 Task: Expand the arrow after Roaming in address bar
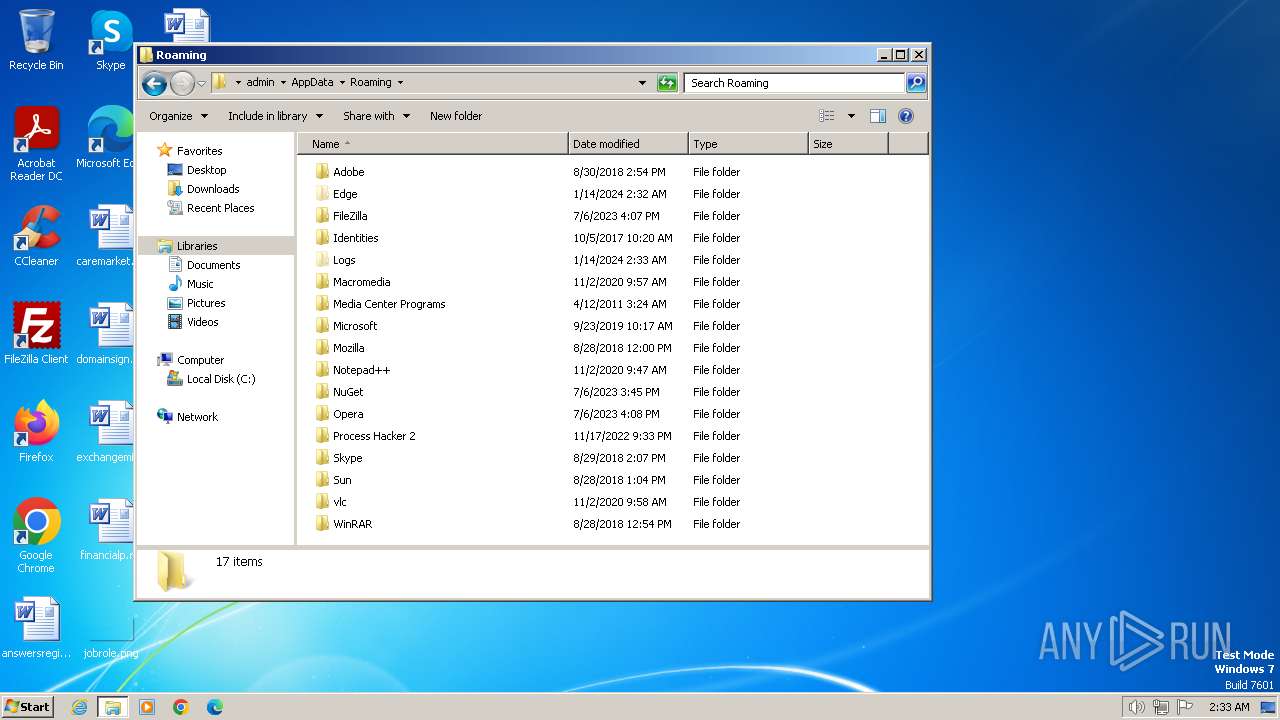click(x=400, y=83)
